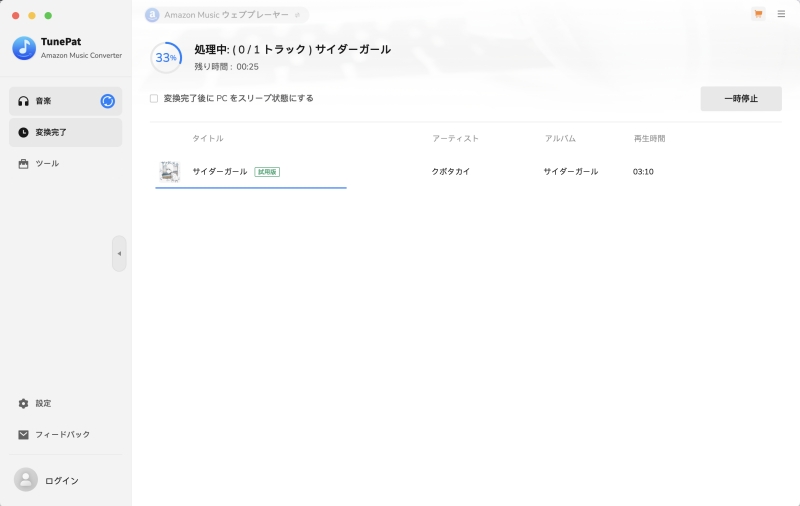Click the サイダーガール album cover thumbnail
The image size is (800, 506).
(169, 171)
